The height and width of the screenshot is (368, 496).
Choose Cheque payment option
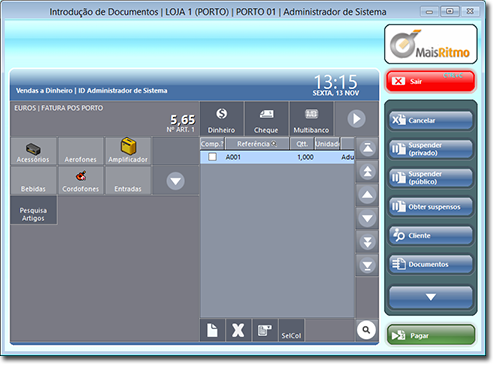(x=266, y=119)
